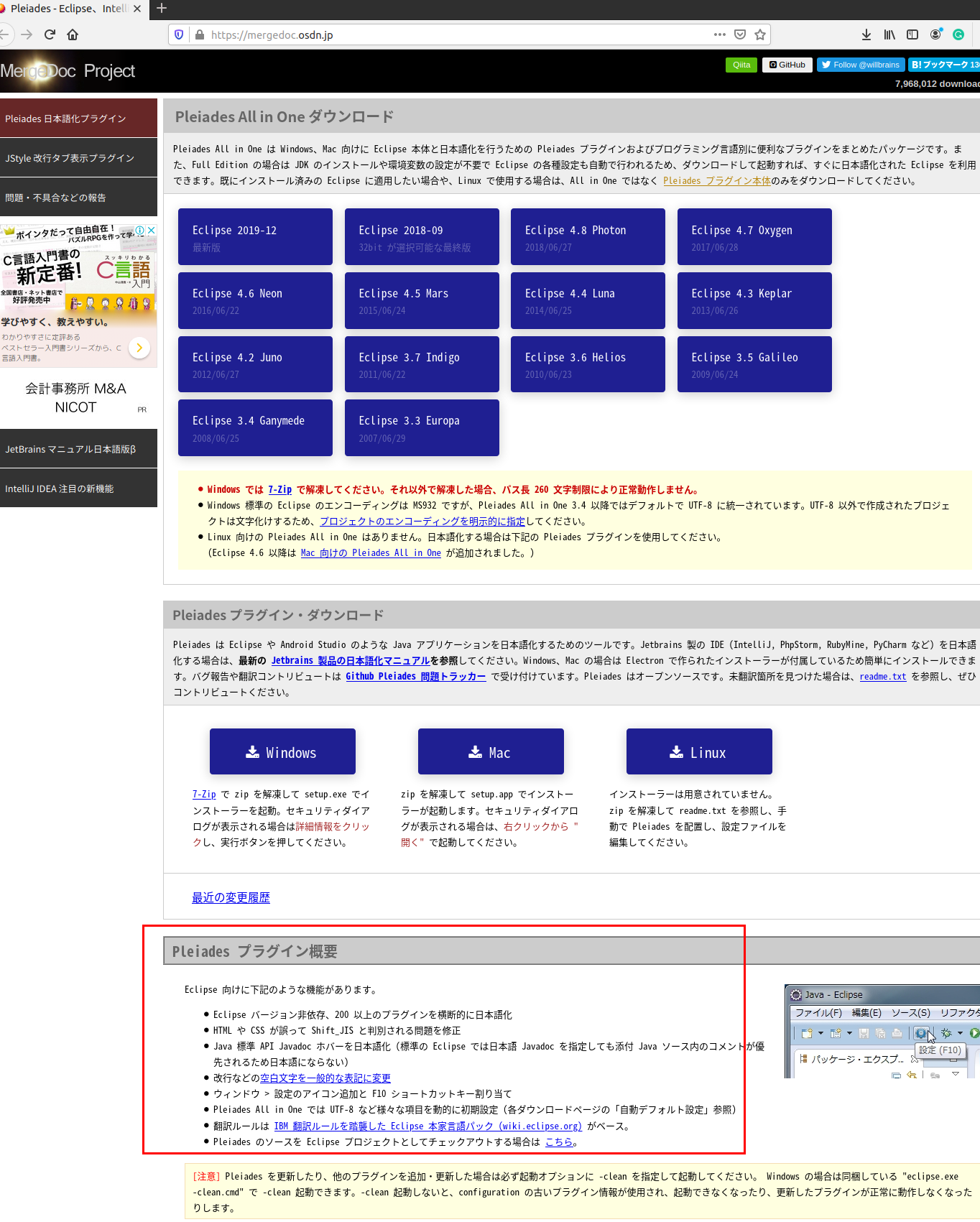980x1222 pixels.
Task: Open 空白文字を一般的な表記に変更 link
Action: 325,1078
